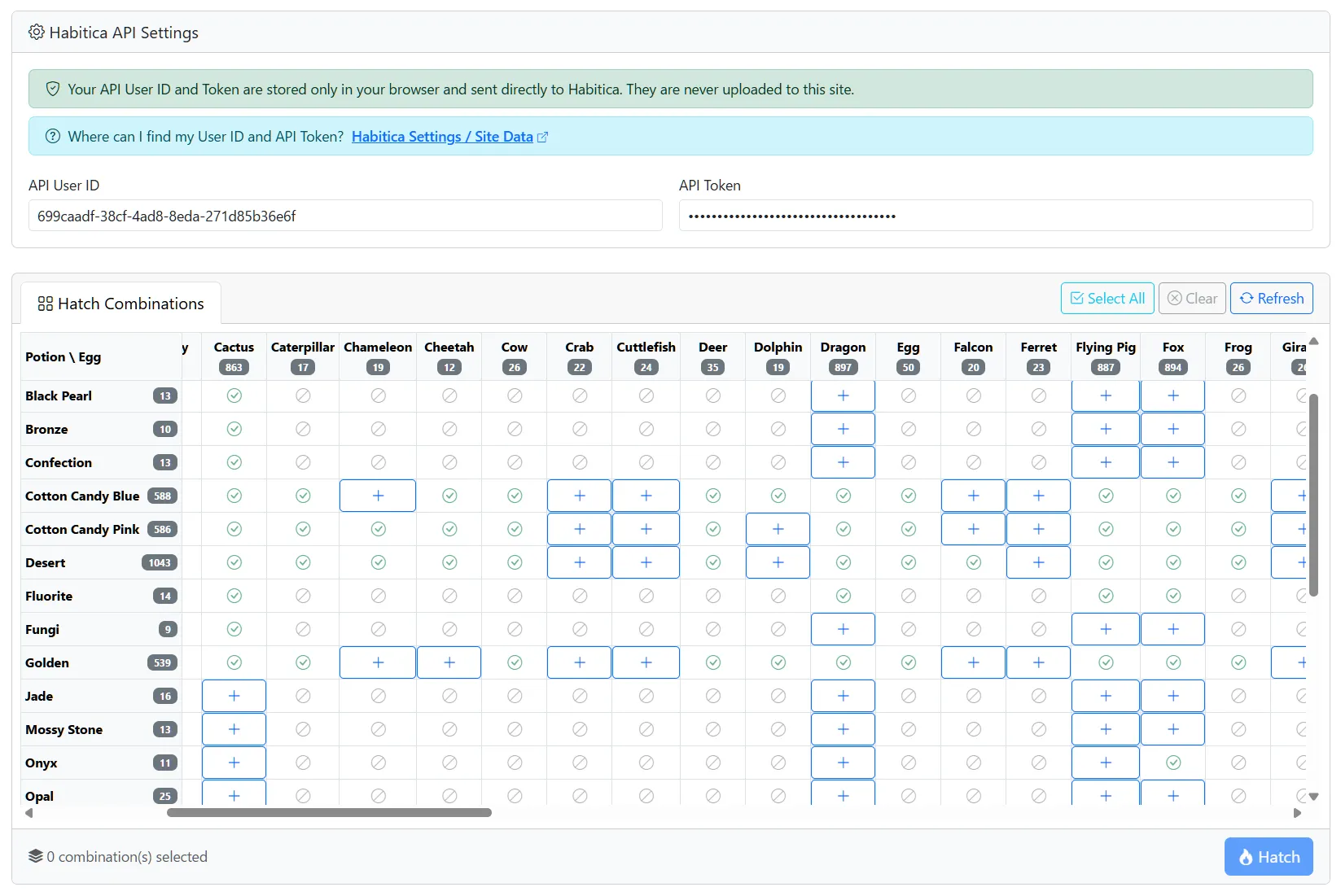The image size is (1341, 896).
Task: Click the table's scroll-down arrow
Action: 1313,797
